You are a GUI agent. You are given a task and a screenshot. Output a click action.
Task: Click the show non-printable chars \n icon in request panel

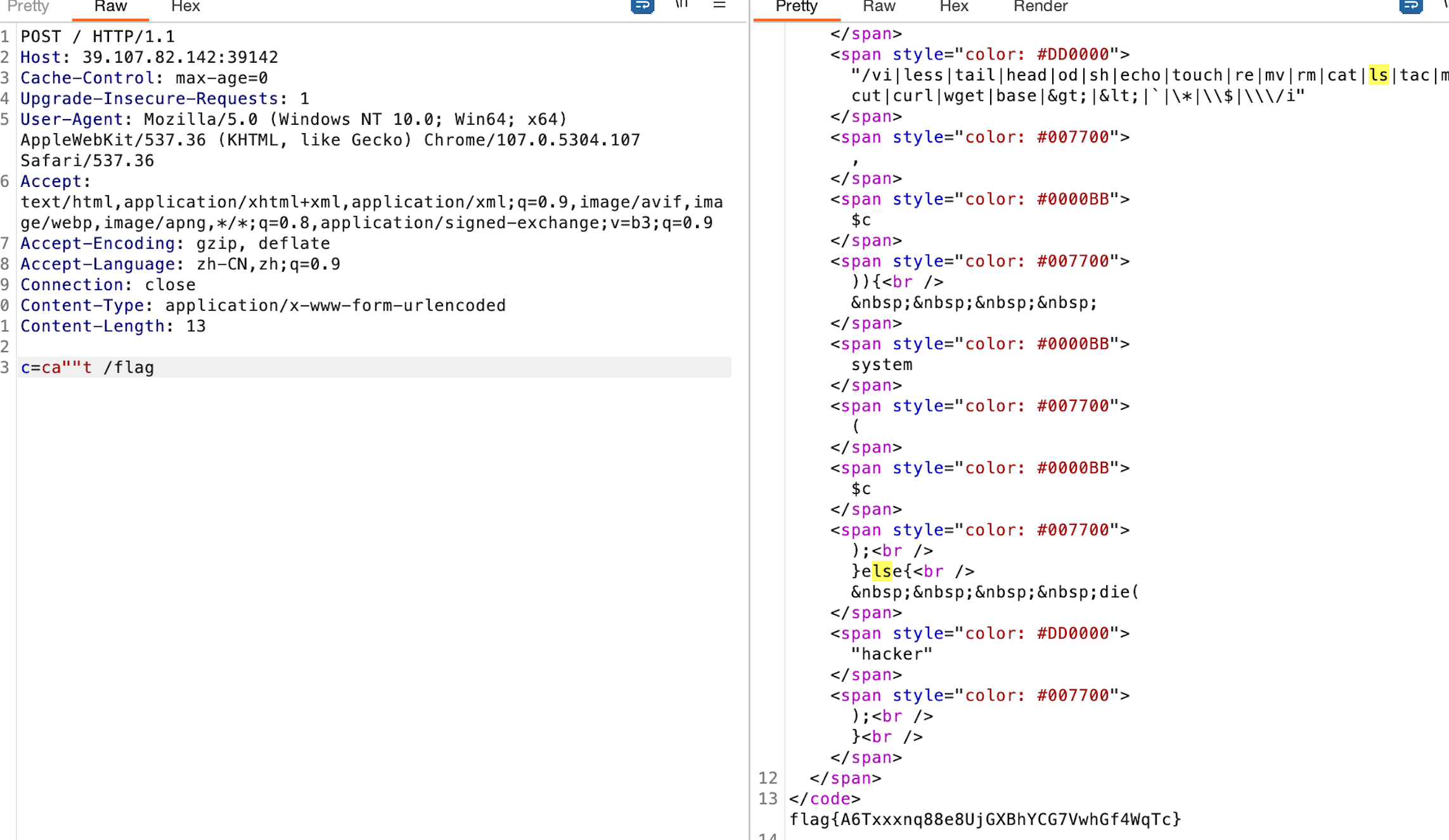click(x=682, y=5)
